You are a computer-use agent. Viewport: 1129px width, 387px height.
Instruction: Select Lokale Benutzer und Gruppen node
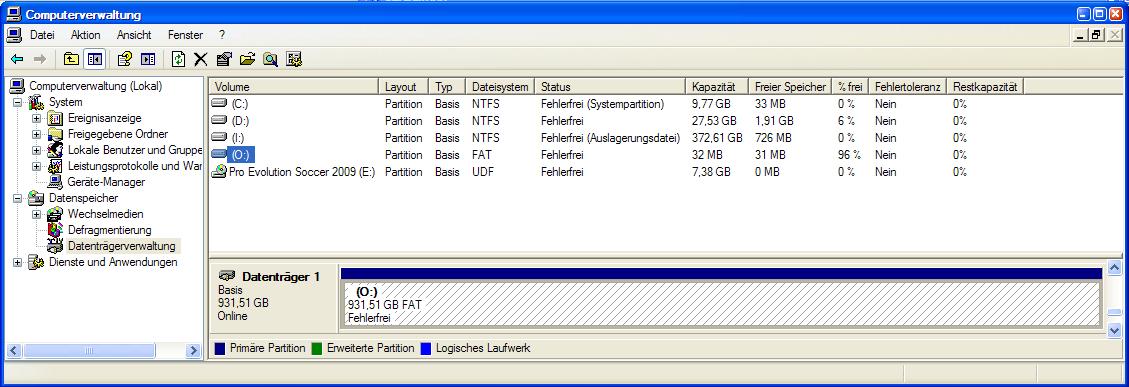(x=134, y=150)
